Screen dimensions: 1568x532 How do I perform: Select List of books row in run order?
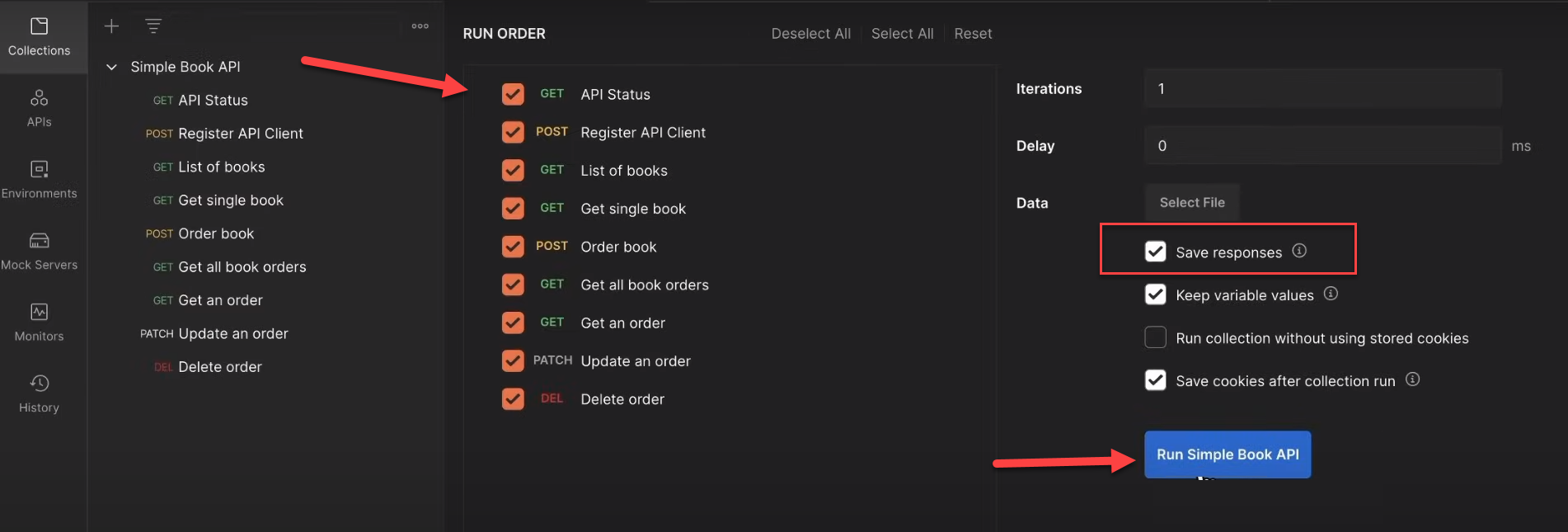[x=624, y=171]
